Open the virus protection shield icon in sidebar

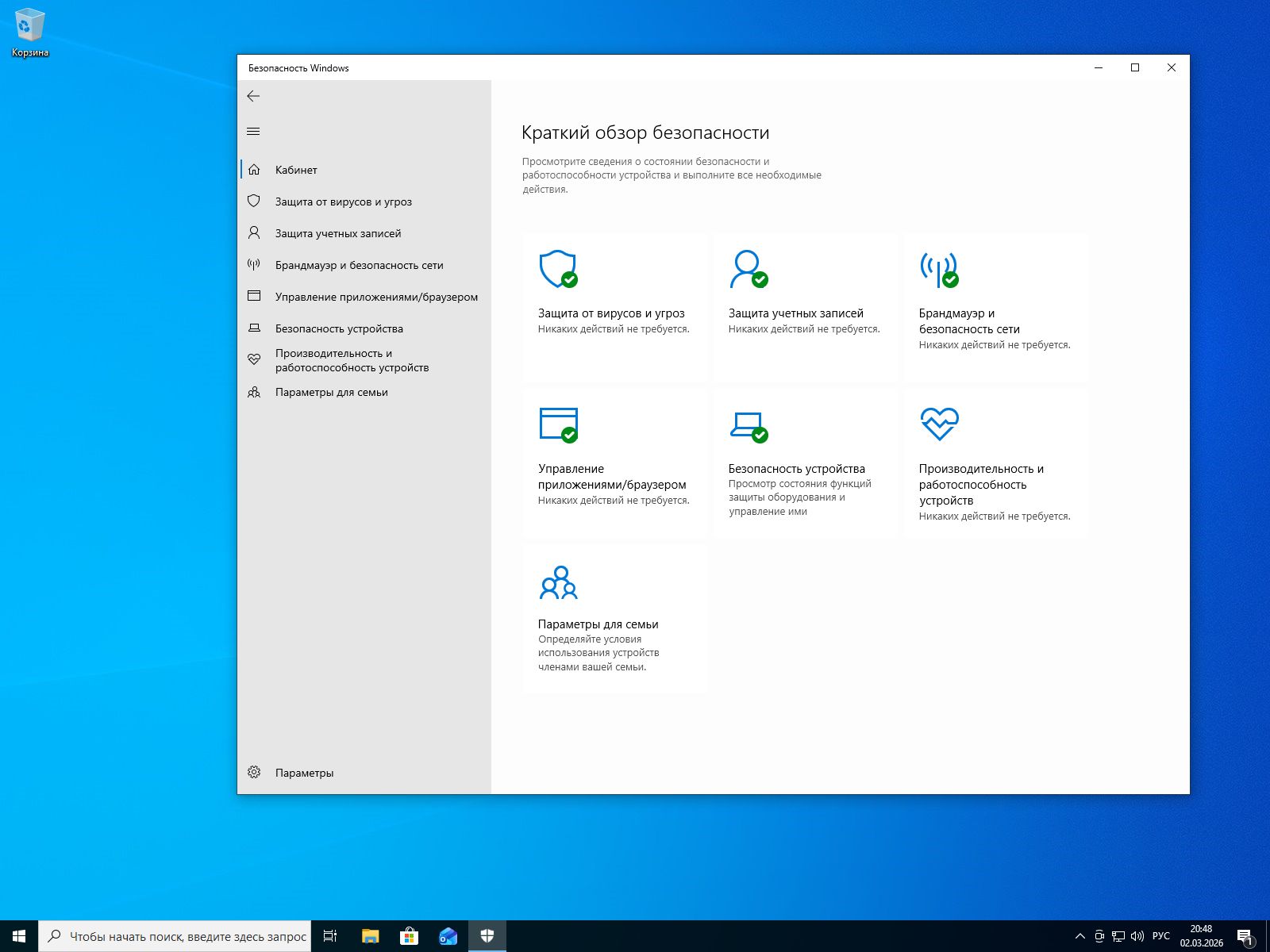254,202
